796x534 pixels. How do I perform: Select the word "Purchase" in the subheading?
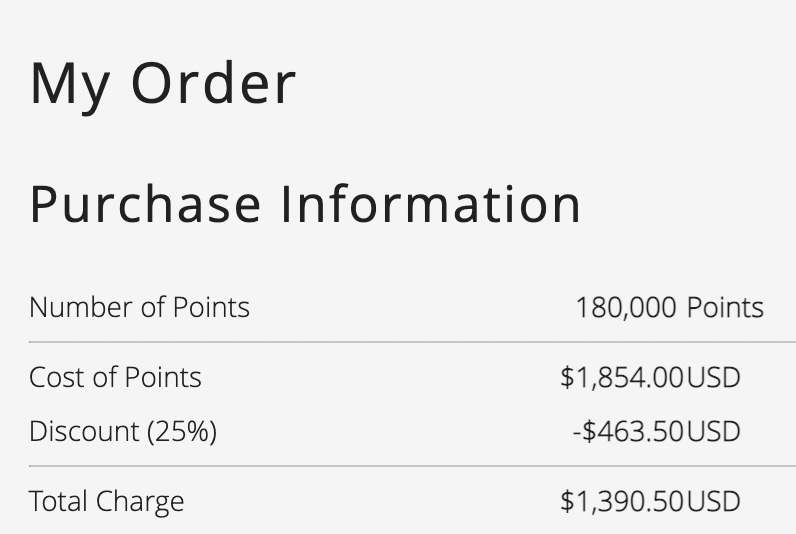point(145,203)
